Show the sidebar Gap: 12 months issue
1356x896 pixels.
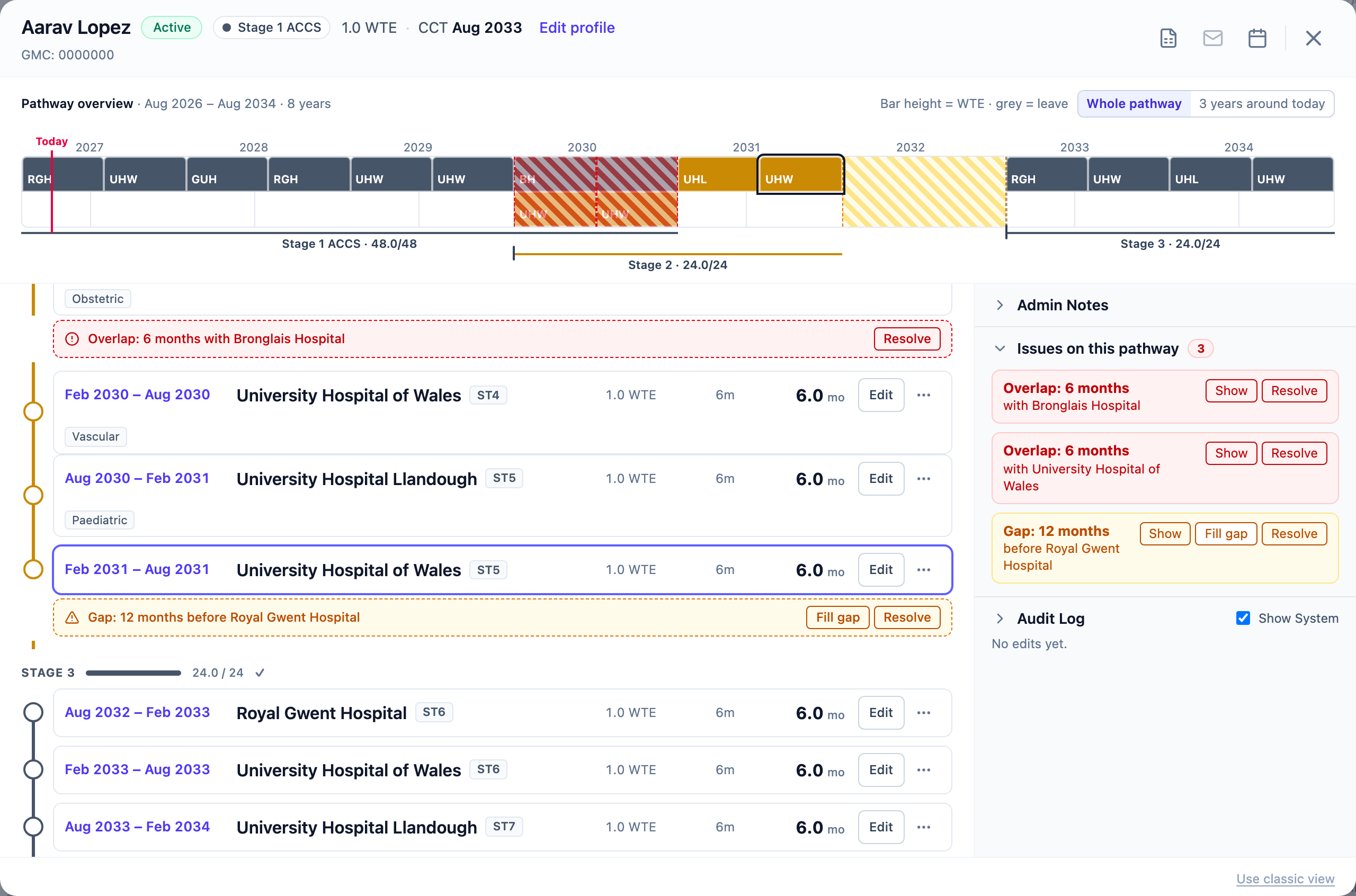[1165, 534]
